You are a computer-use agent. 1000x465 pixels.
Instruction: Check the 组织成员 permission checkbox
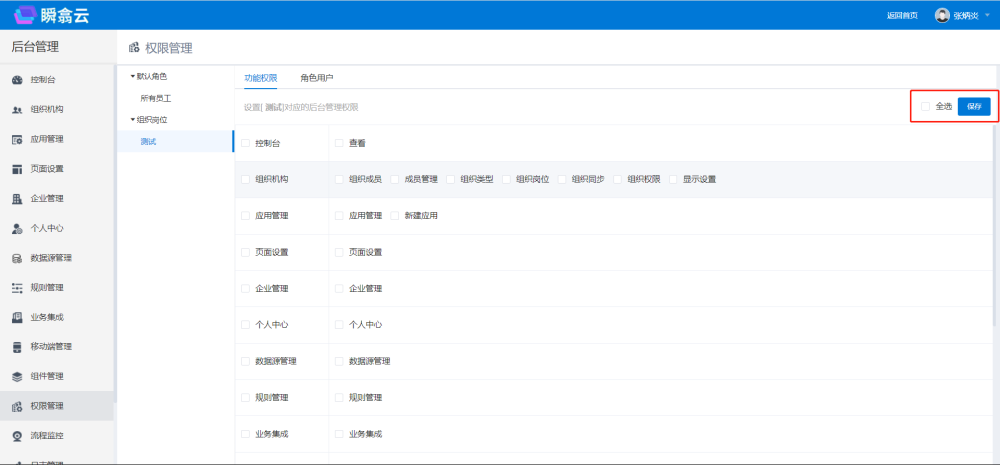[x=339, y=179]
